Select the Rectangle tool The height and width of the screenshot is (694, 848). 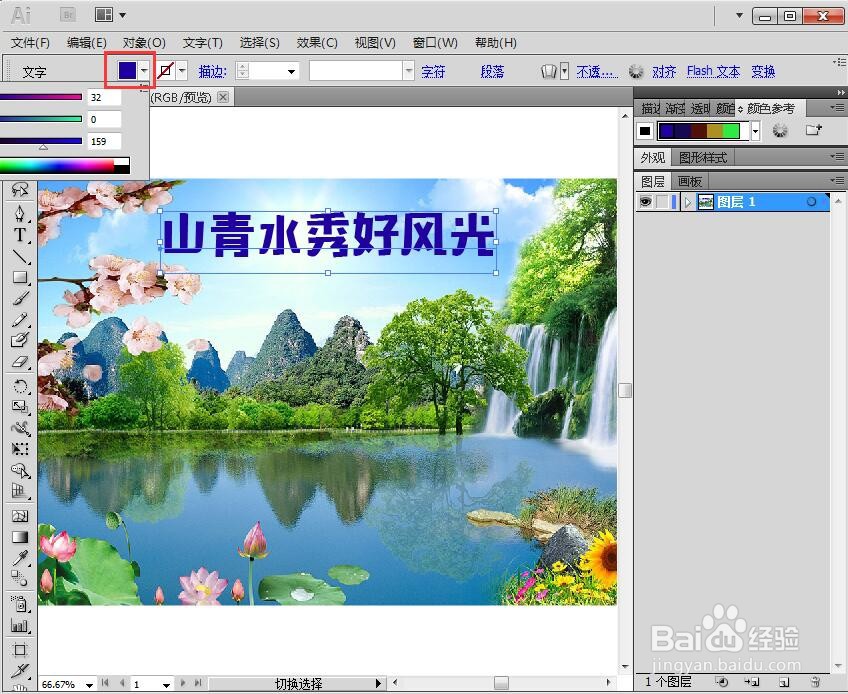coord(20,277)
